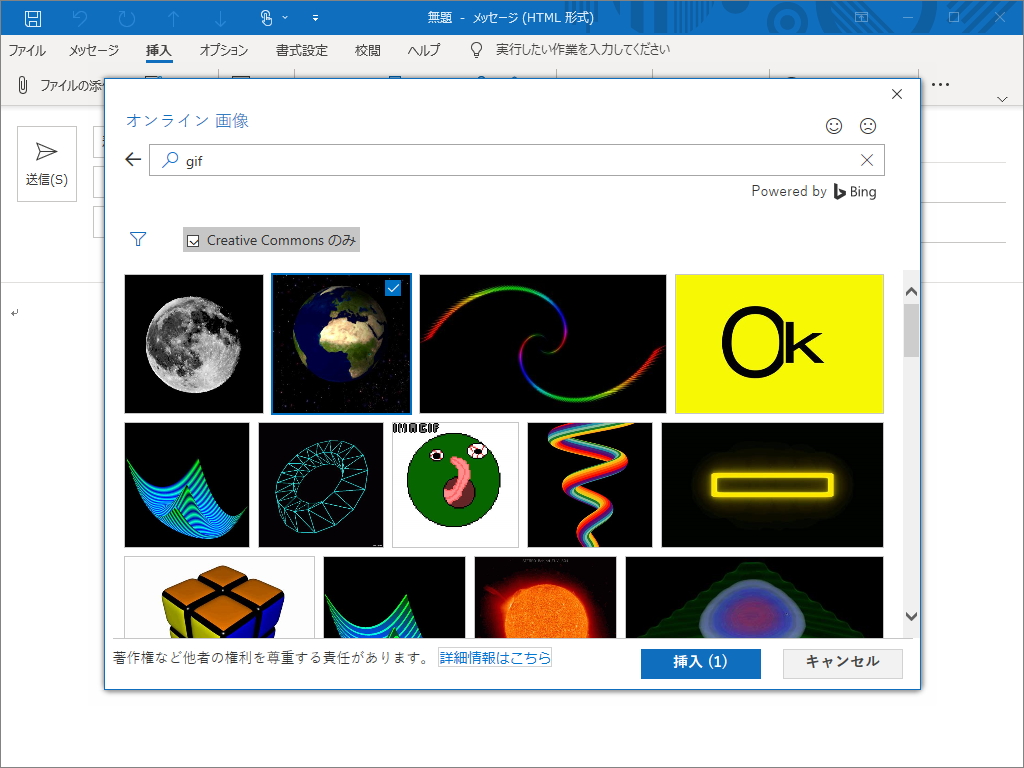The height and width of the screenshot is (768, 1024).
Task: Open the ファイル menu
Action: (x=26, y=50)
